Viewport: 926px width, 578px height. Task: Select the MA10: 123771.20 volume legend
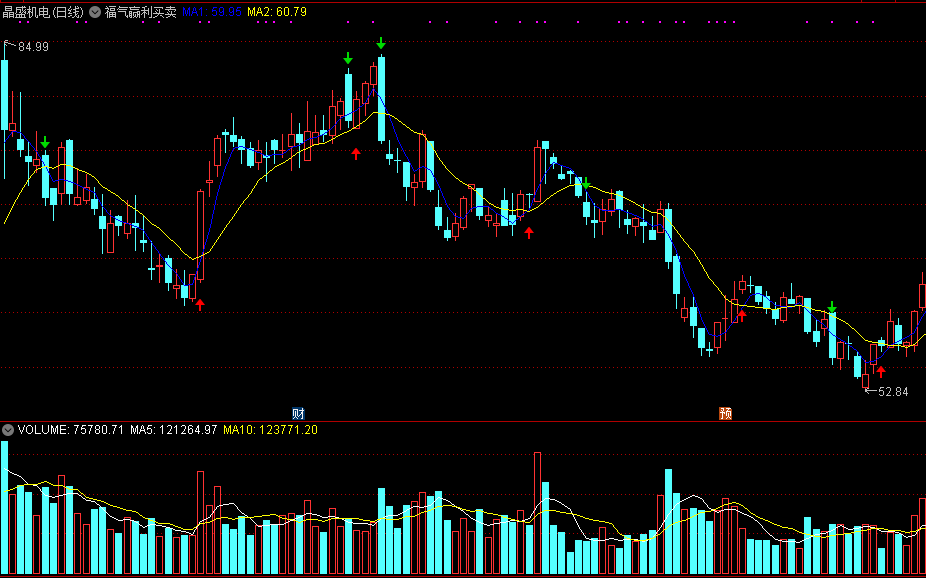pyautogui.click(x=270, y=430)
